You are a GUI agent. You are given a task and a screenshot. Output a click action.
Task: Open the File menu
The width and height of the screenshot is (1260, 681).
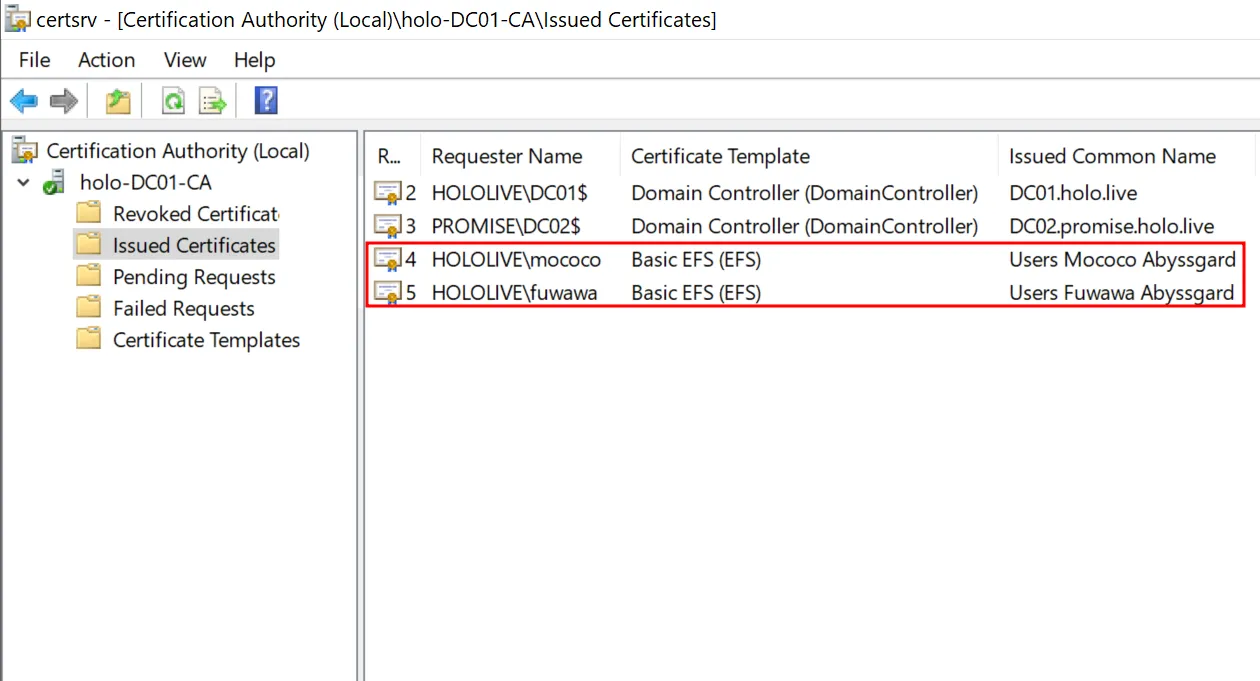[34, 60]
